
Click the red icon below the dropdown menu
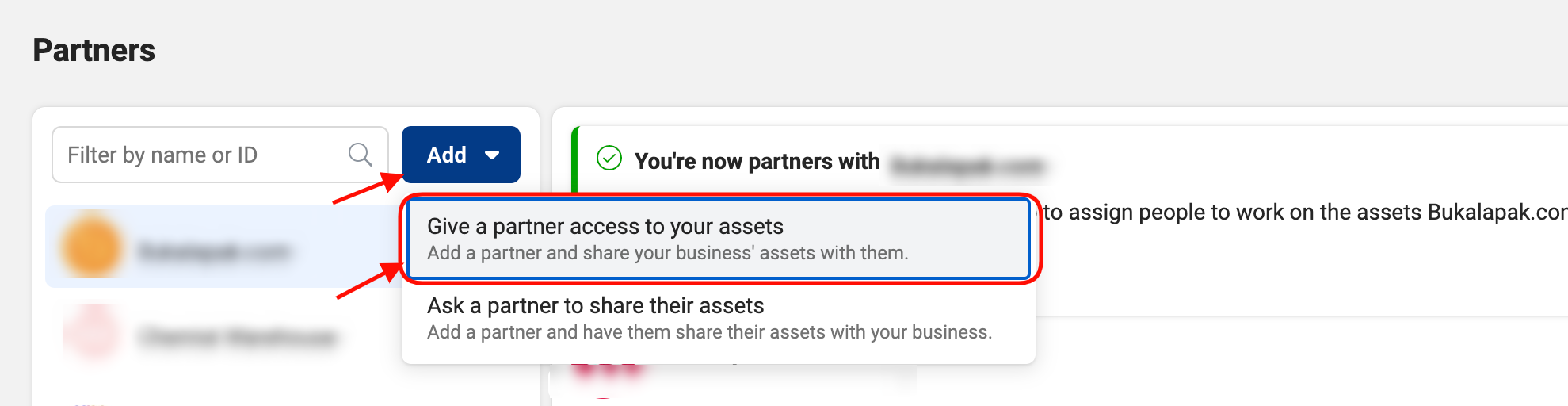[x=606, y=370]
